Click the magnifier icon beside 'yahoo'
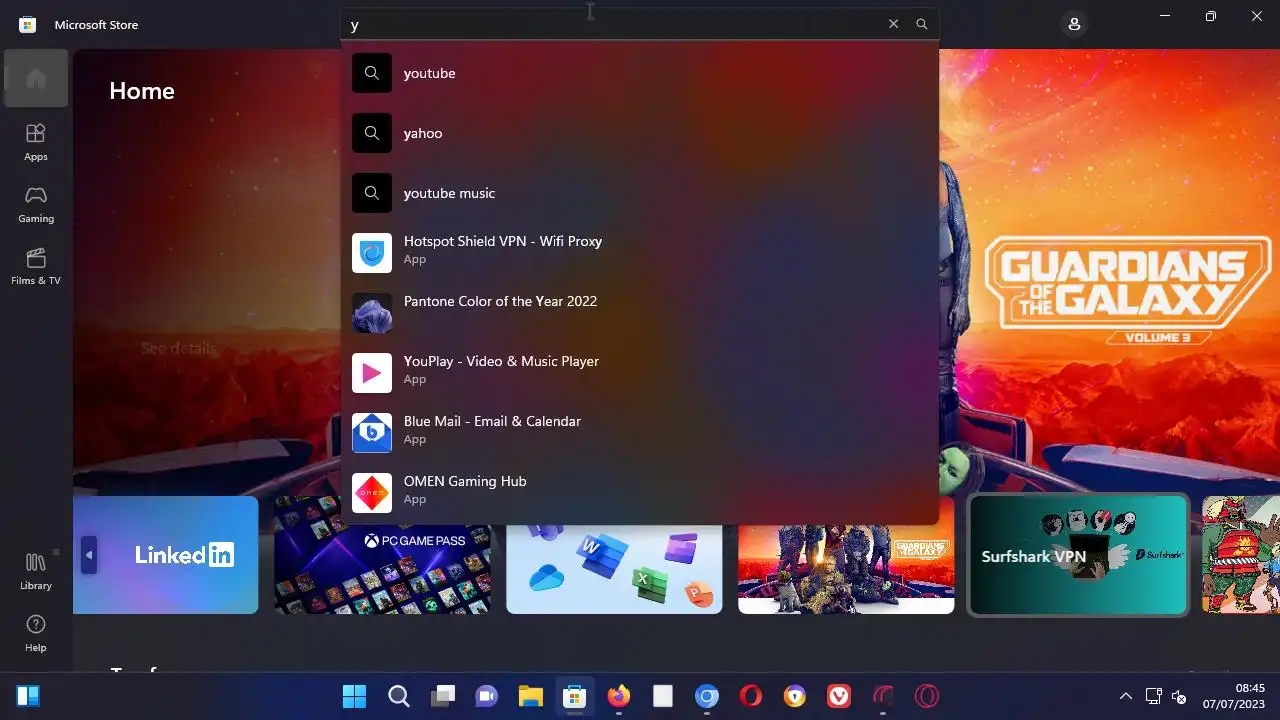 pos(372,133)
